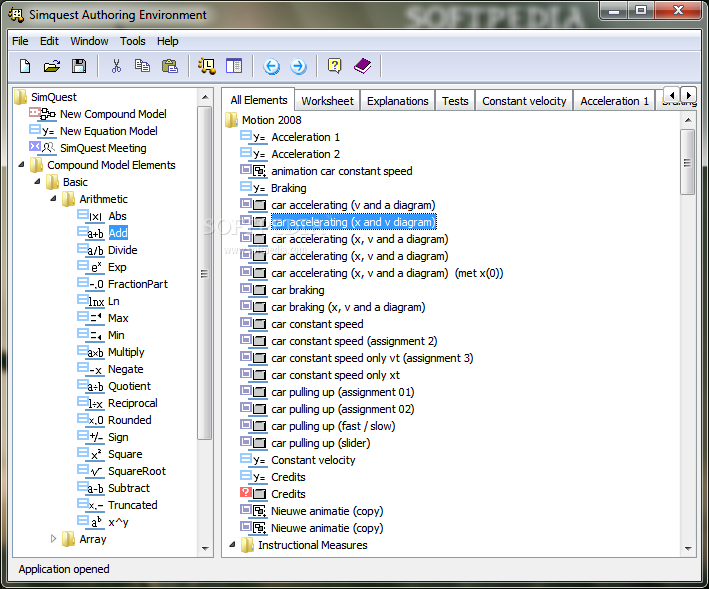Select the Reciprocal element

pyautogui.click(x=133, y=403)
